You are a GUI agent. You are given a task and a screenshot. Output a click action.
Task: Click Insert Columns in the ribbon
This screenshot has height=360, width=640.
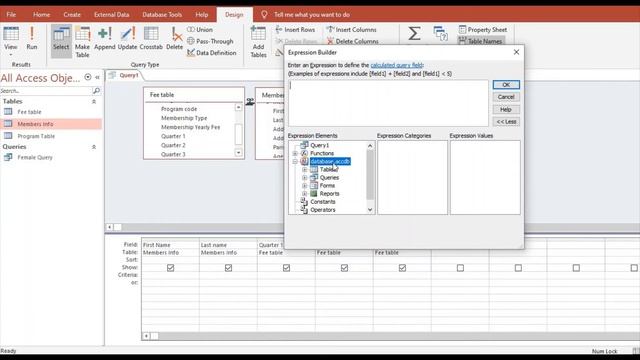click(351, 29)
